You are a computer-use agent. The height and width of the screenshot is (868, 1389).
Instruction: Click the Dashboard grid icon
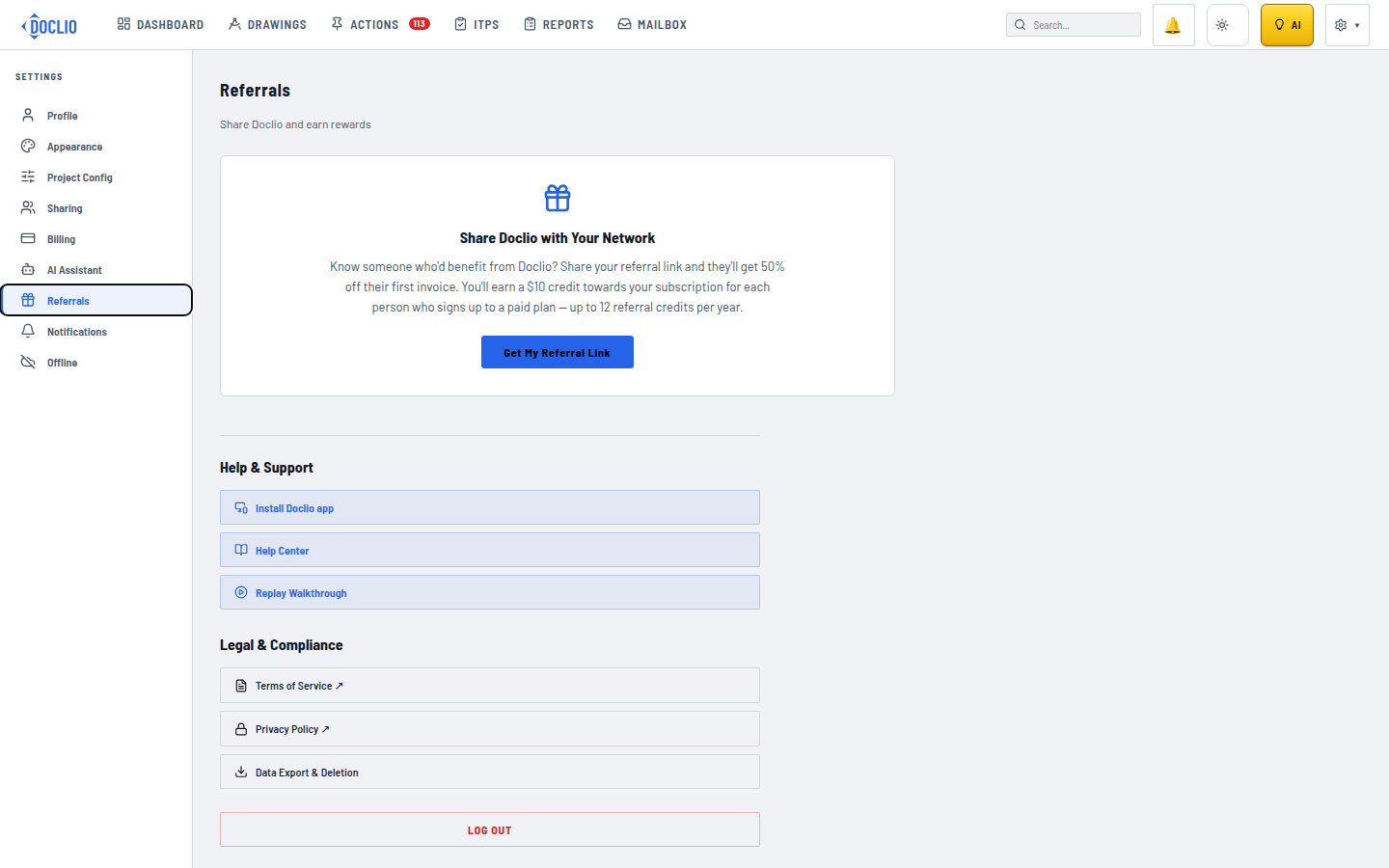point(123,24)
